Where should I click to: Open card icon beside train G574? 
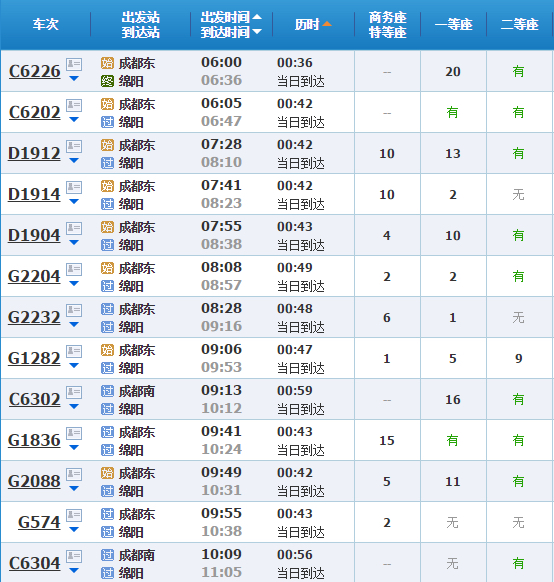74,515
